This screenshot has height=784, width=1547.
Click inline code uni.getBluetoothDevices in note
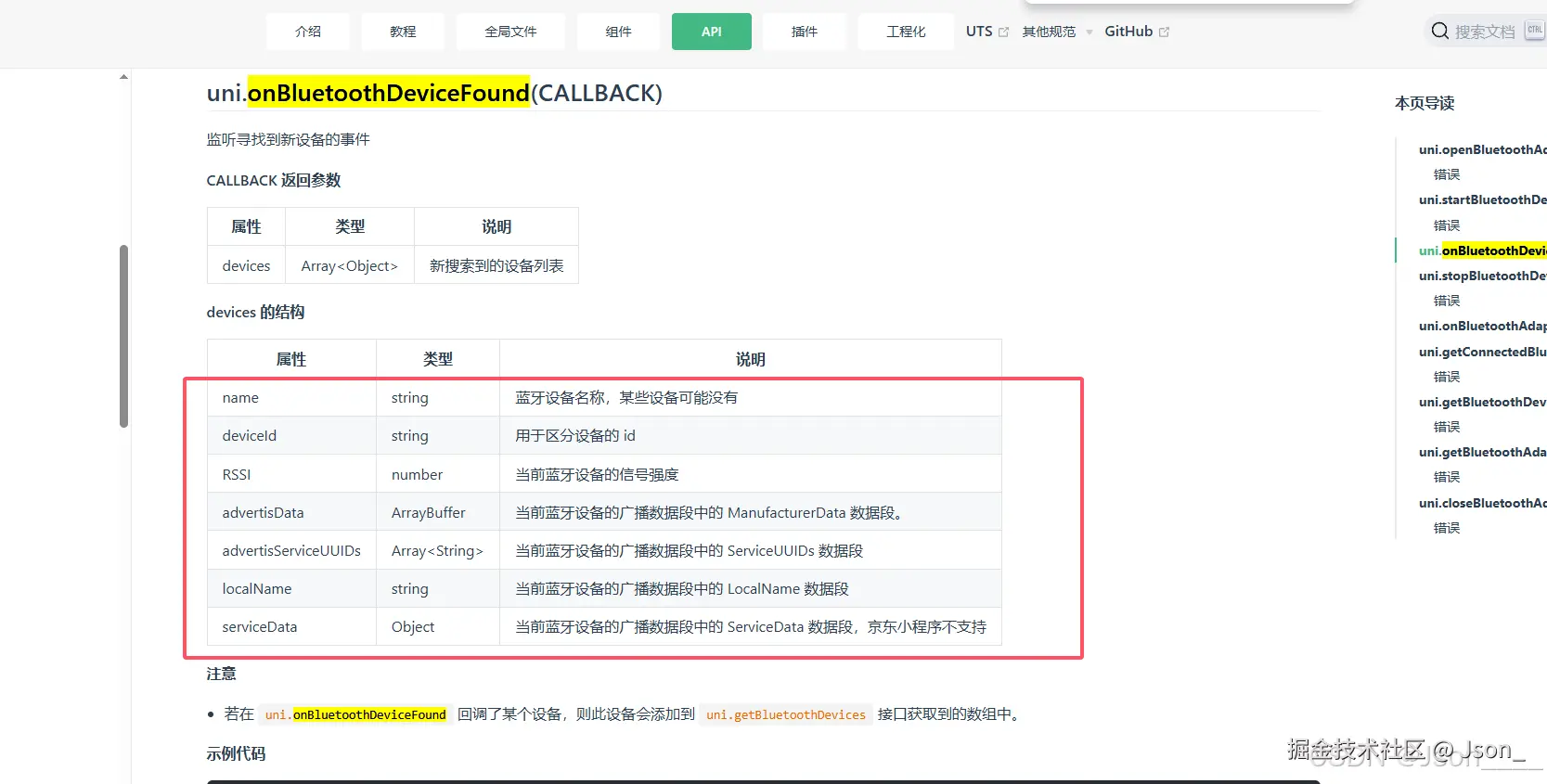[x=786, y=714]
